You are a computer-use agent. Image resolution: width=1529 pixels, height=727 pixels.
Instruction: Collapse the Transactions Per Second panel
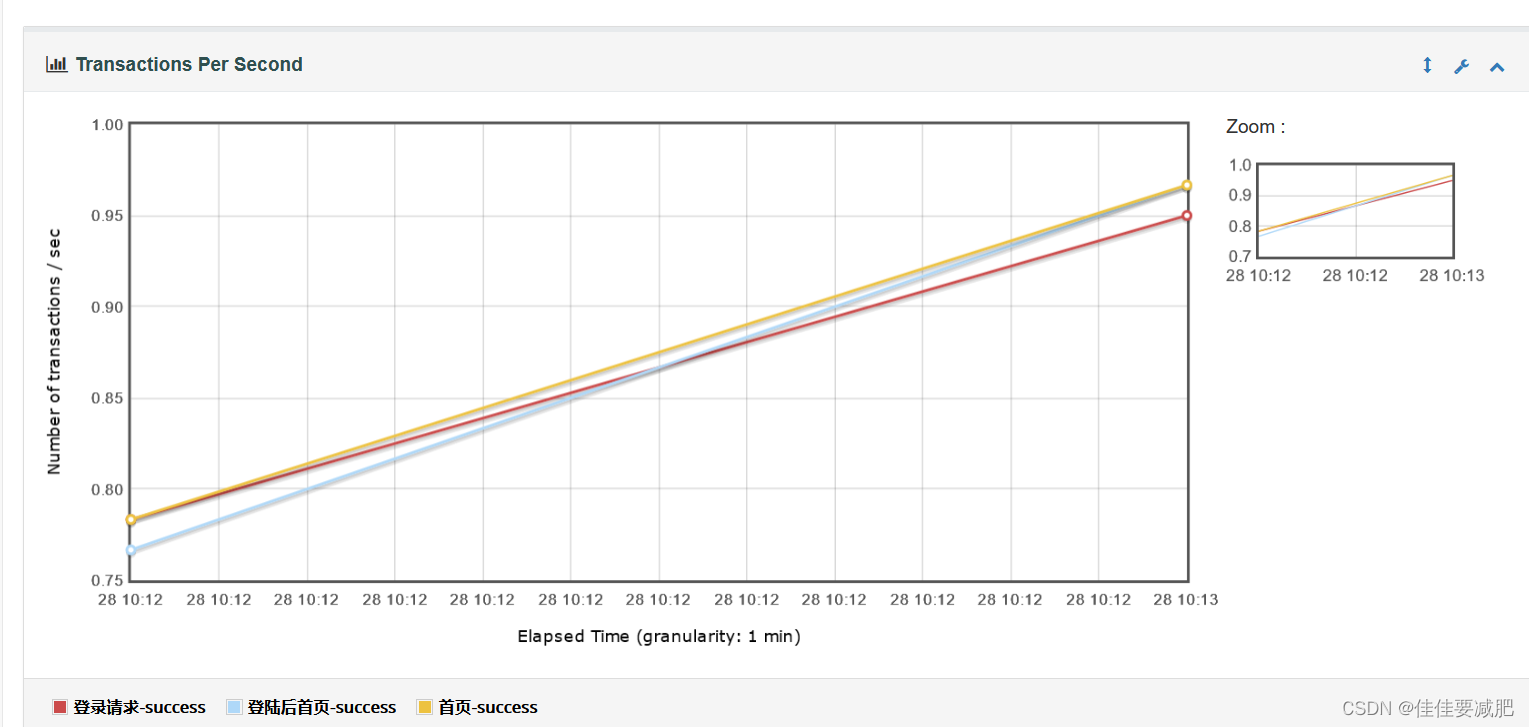coord(1497,67)
